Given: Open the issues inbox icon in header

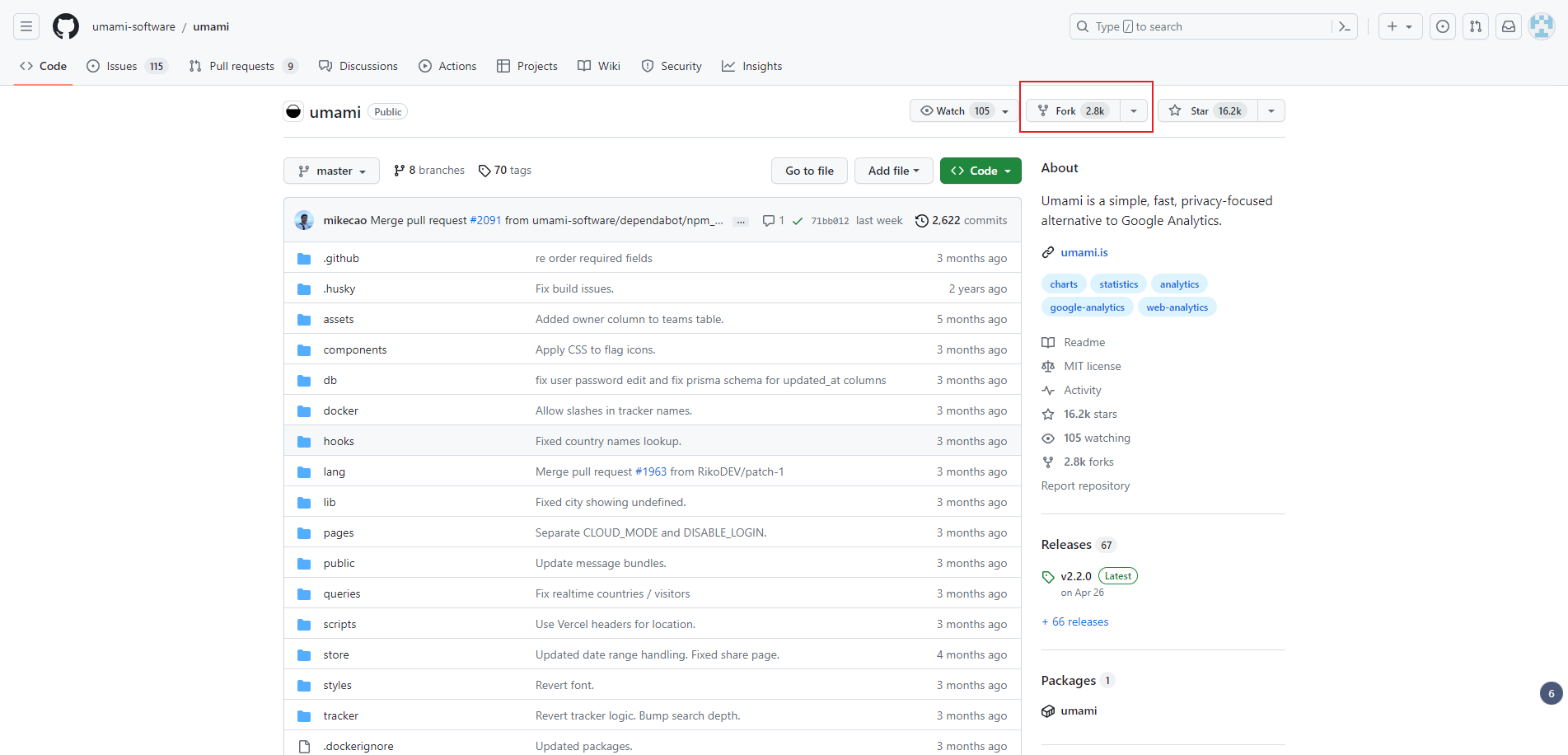Looking at the screenshot, I should [x=1443, y=26].
